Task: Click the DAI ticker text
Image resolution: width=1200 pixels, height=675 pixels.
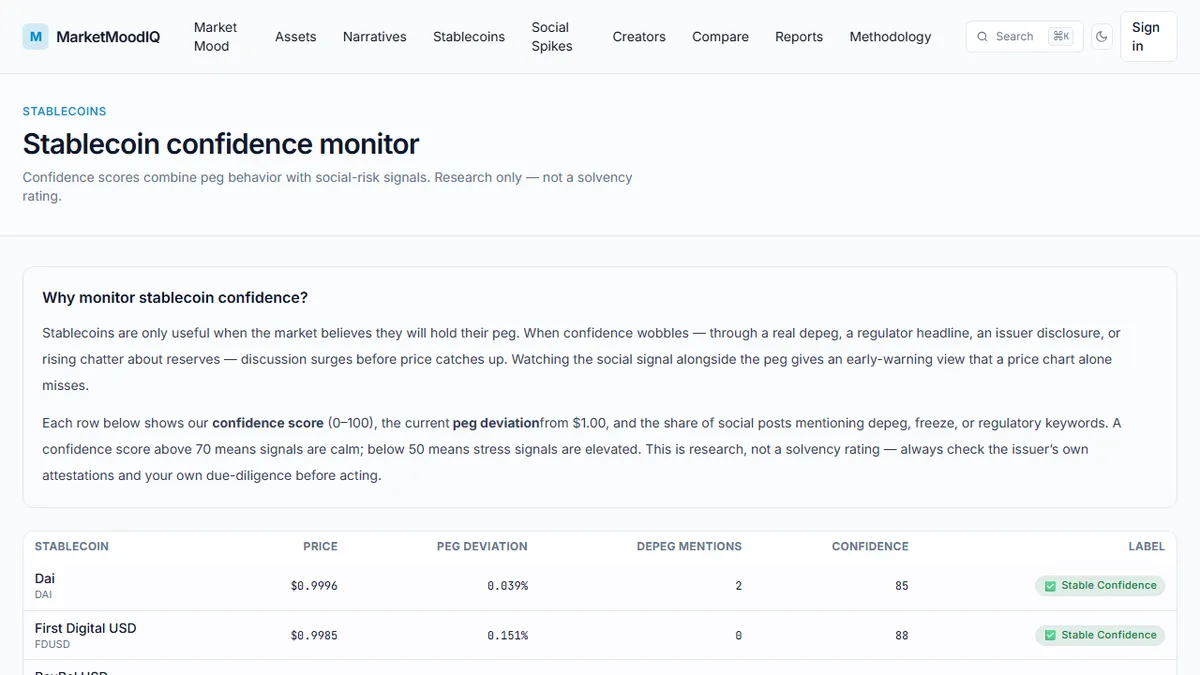Action: pyautogui.click(x=43, y=595)
